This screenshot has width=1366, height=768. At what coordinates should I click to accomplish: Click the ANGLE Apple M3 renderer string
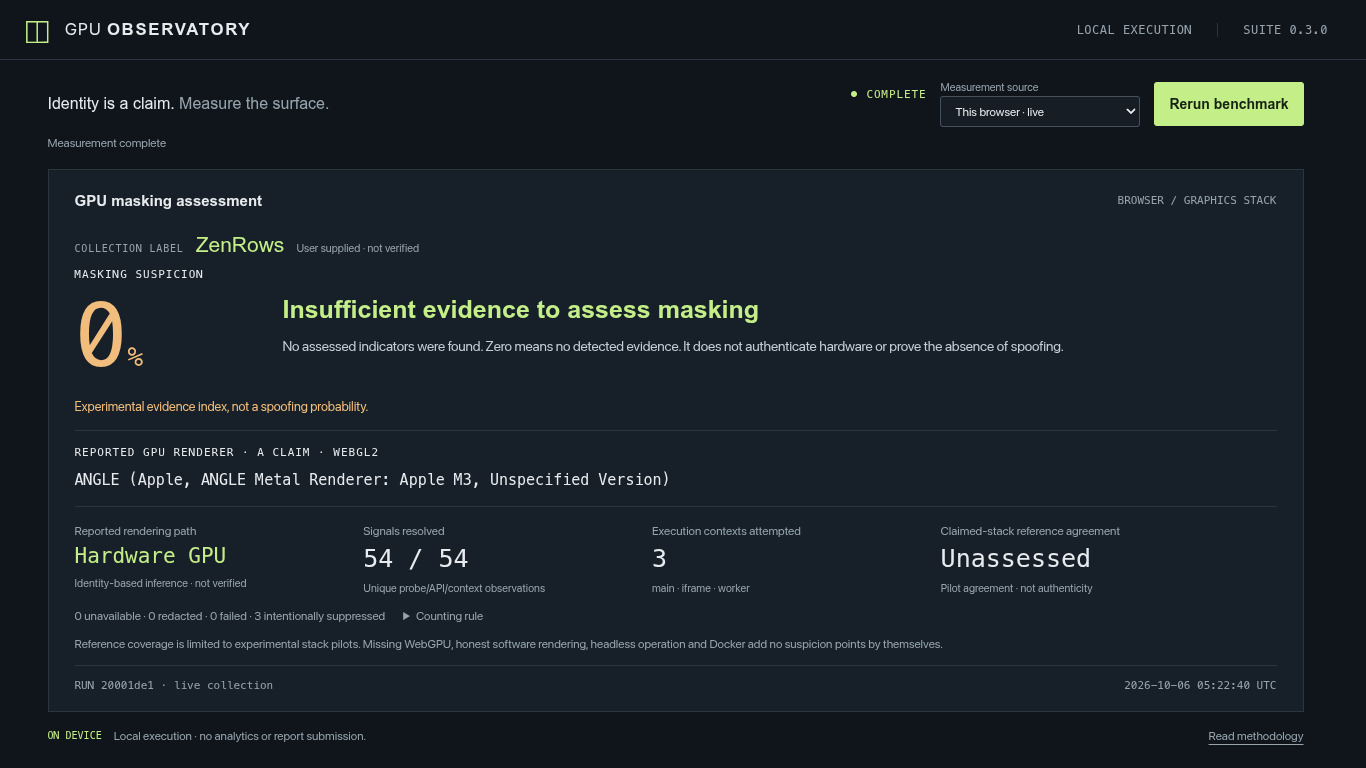pos(372,480)
